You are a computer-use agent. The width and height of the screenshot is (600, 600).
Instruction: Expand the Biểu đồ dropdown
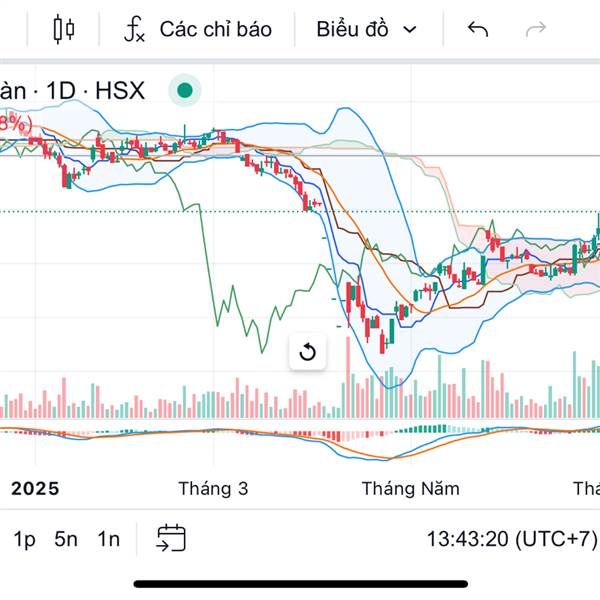[x=365, y=29]
